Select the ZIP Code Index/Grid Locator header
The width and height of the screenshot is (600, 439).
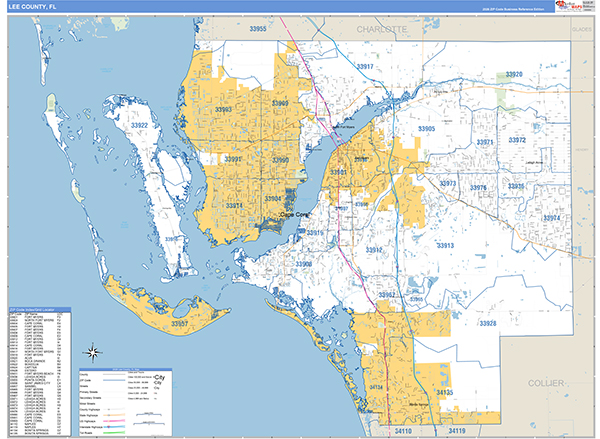pos(39,309)
